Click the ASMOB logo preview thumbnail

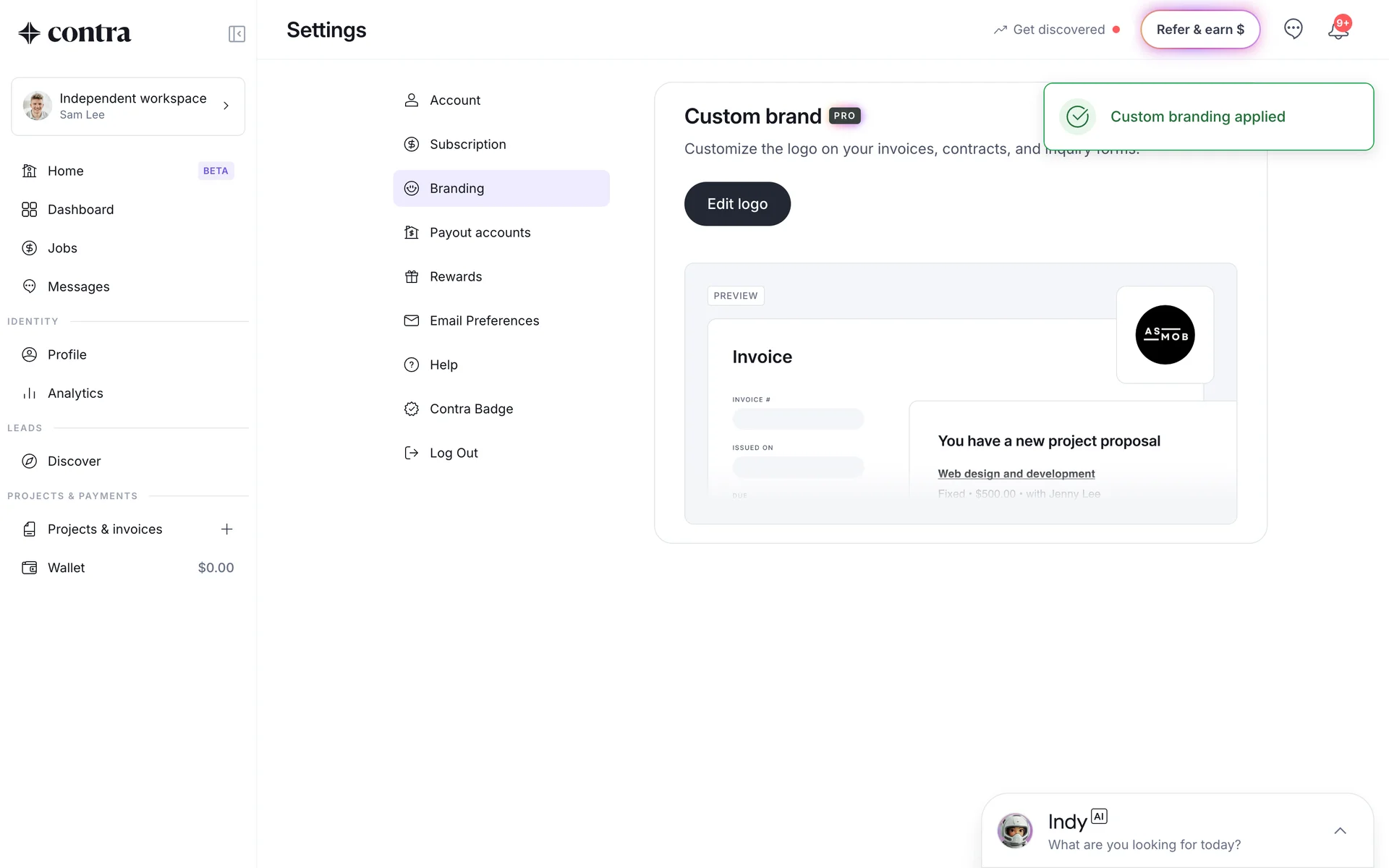point(1165,335)
